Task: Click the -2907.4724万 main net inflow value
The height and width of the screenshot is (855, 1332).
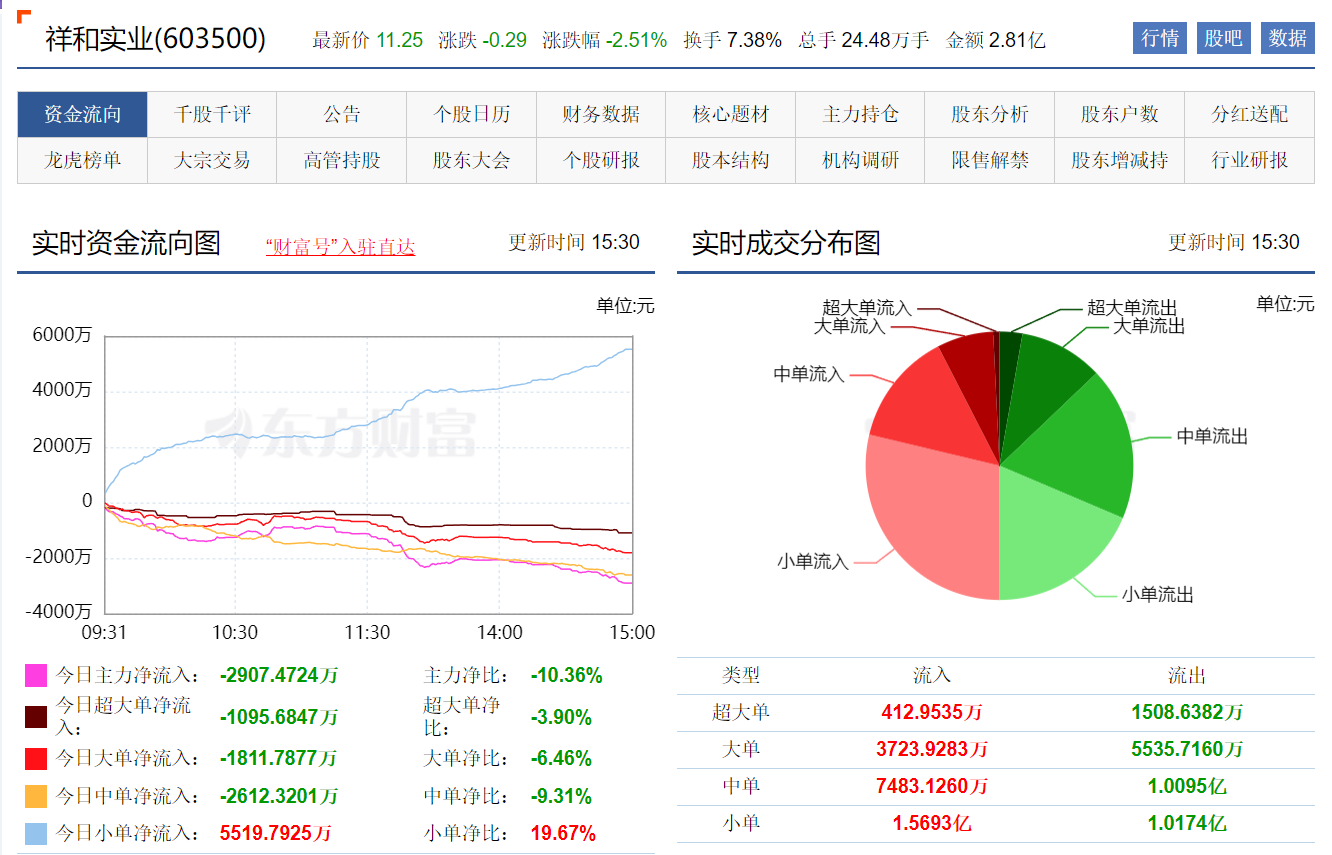Action: [x=279, y=676]
